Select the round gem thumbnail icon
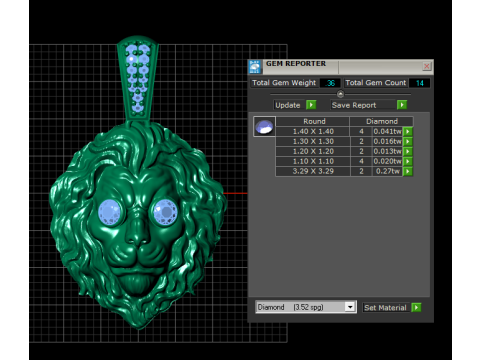The image size is (480, 360). pyautogui.click(x=264, y=127)
